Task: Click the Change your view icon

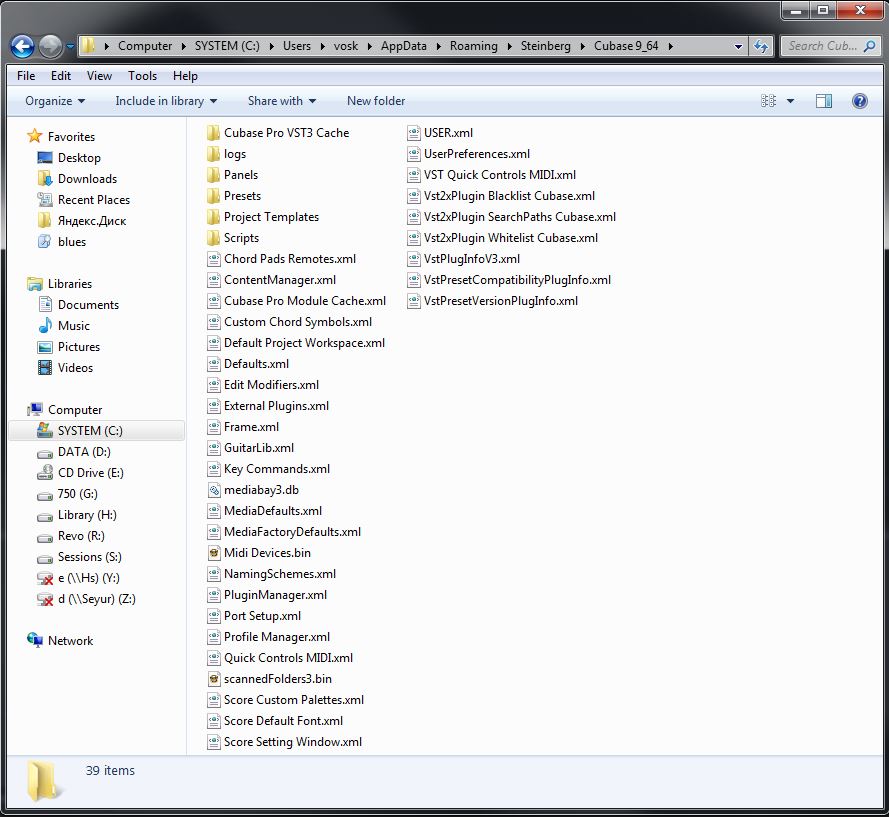Action: point(768,101)
